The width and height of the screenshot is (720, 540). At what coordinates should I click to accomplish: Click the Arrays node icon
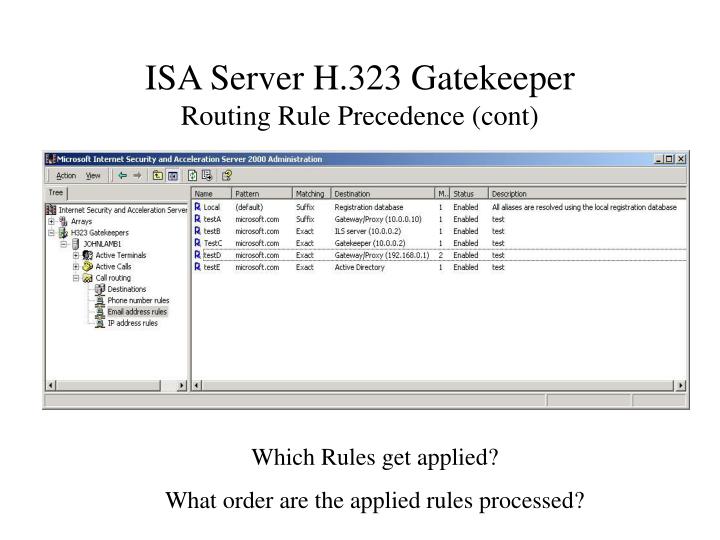(x=63, y=221)
